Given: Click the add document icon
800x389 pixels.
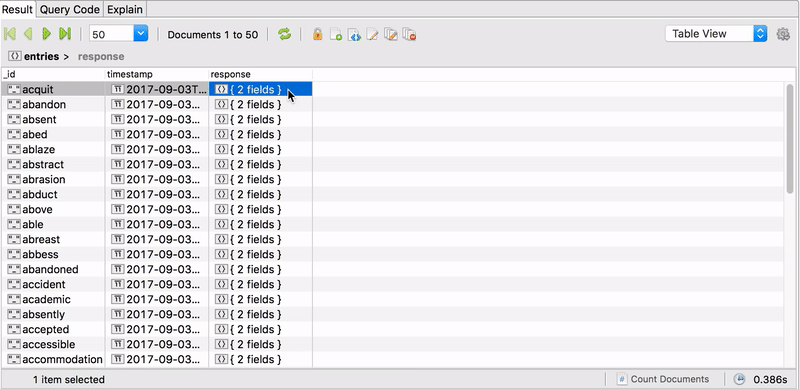Looking at the screenshot, I should pos(336,34).
